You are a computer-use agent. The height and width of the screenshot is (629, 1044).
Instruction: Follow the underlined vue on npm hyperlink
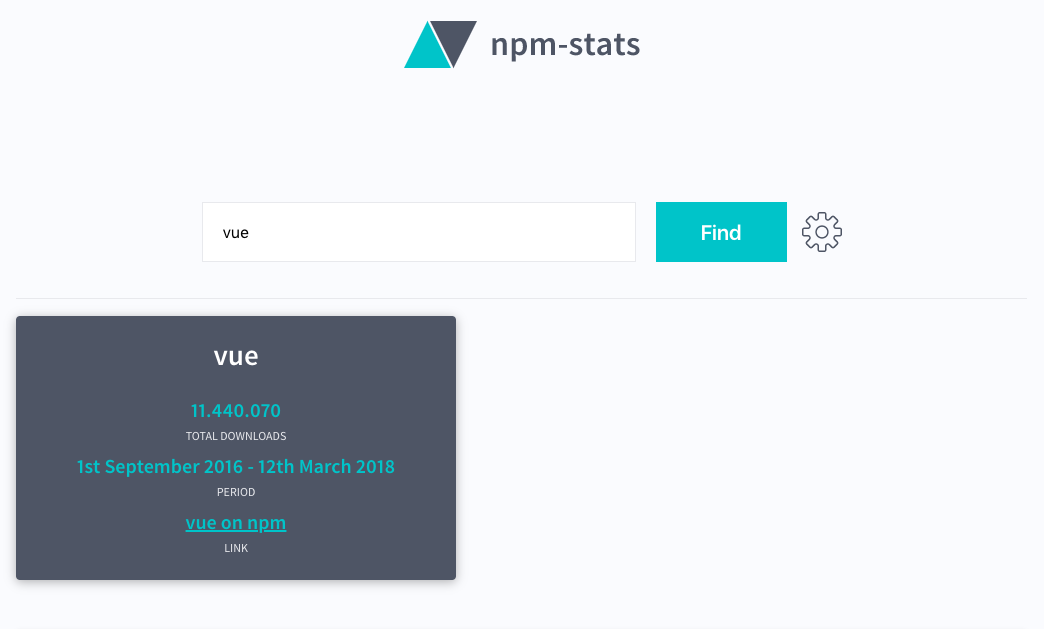[x=236, y=522]
